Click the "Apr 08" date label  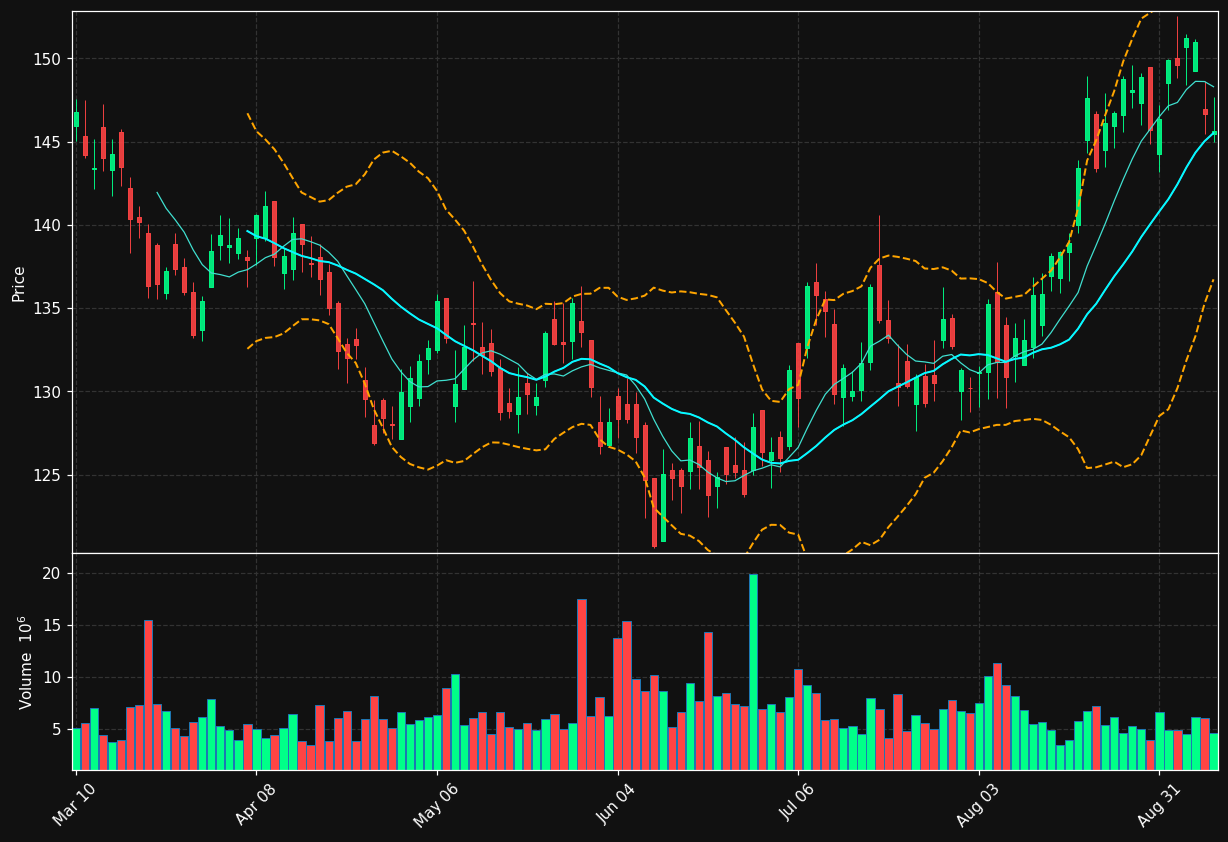tap(254, 805)
